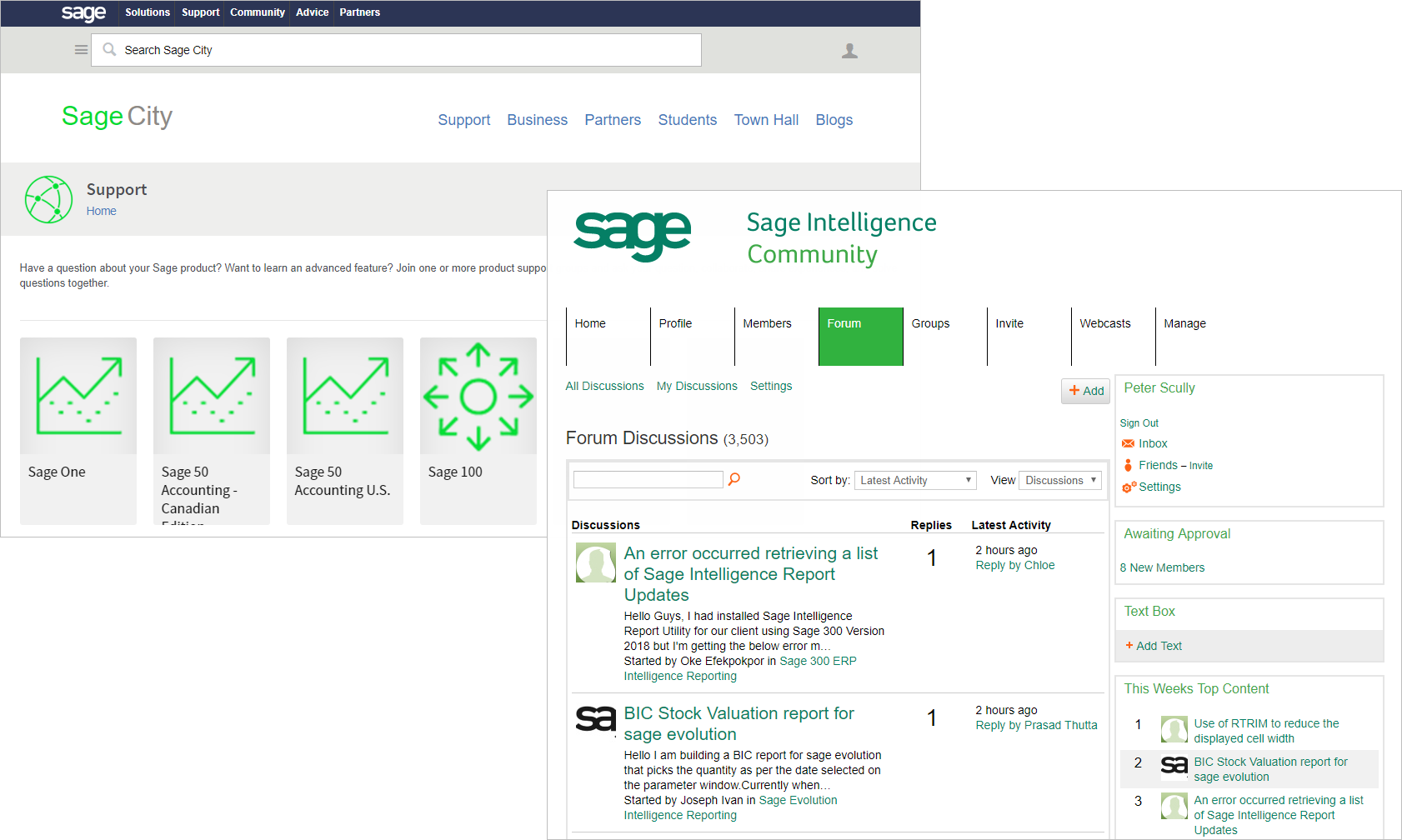
Task: Open the Community top menu item
Action: 258,12
